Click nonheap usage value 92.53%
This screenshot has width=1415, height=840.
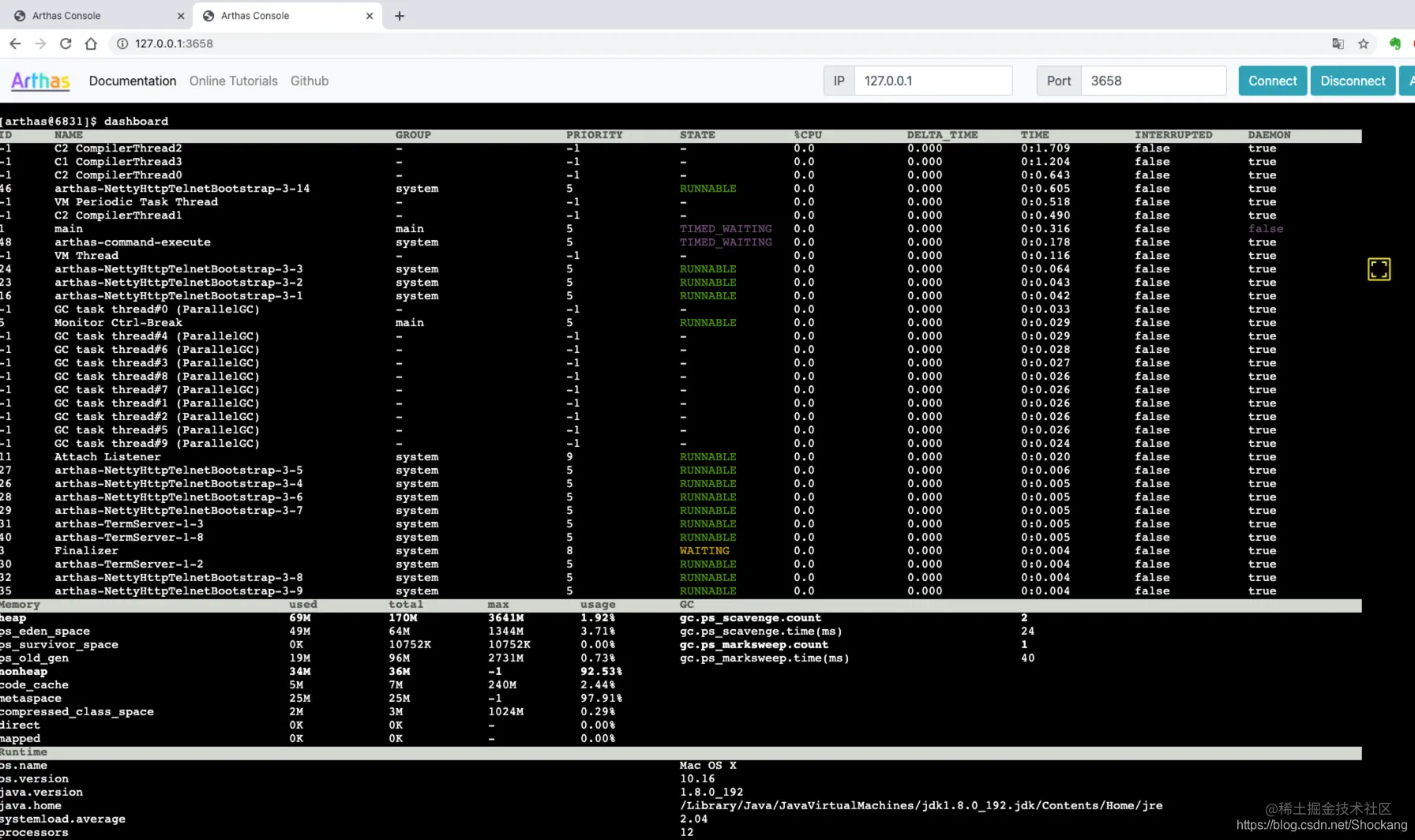[601, 672]
